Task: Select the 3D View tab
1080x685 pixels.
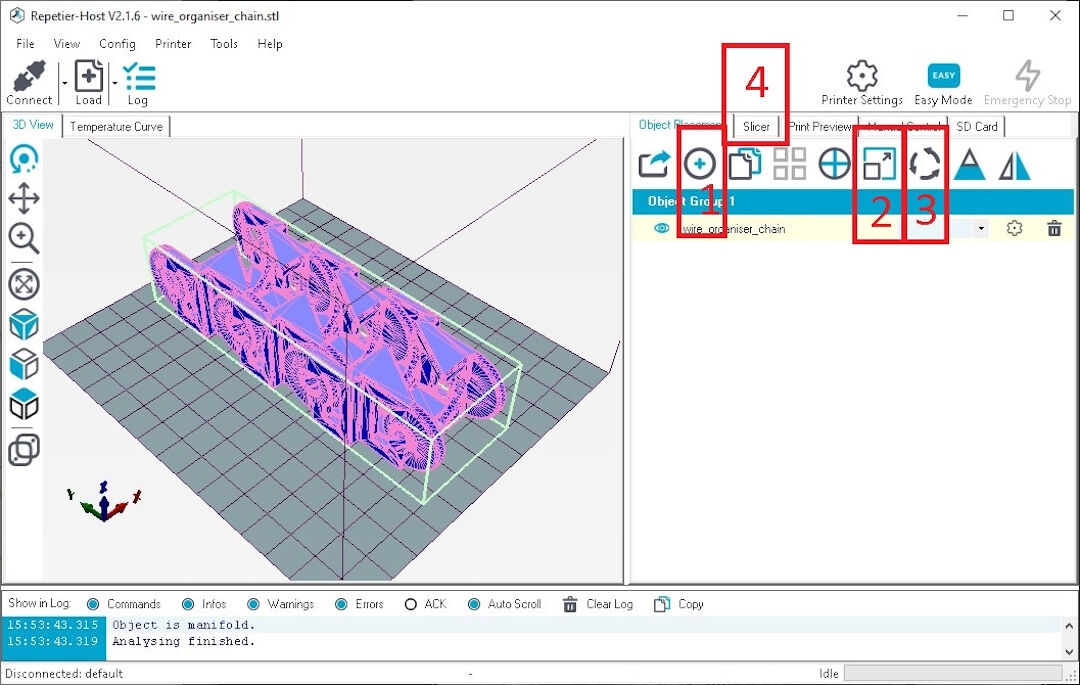Action: tap(33, 125)
